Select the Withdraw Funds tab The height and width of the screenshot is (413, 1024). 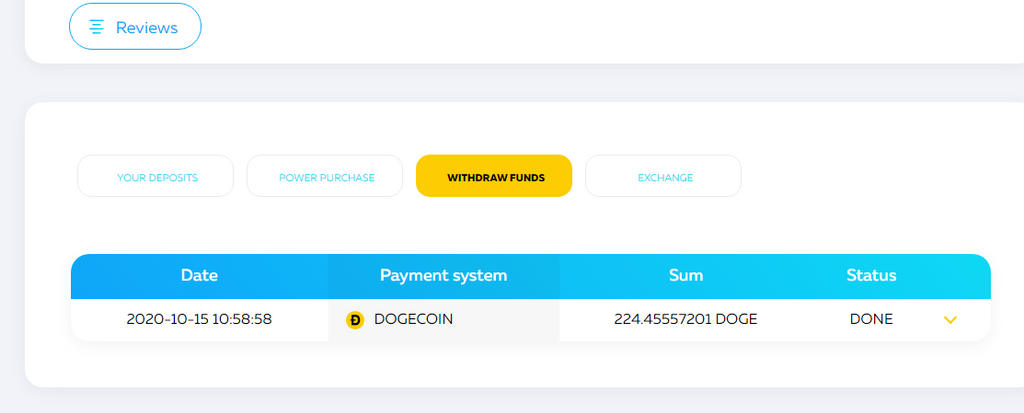click(494, 176)
